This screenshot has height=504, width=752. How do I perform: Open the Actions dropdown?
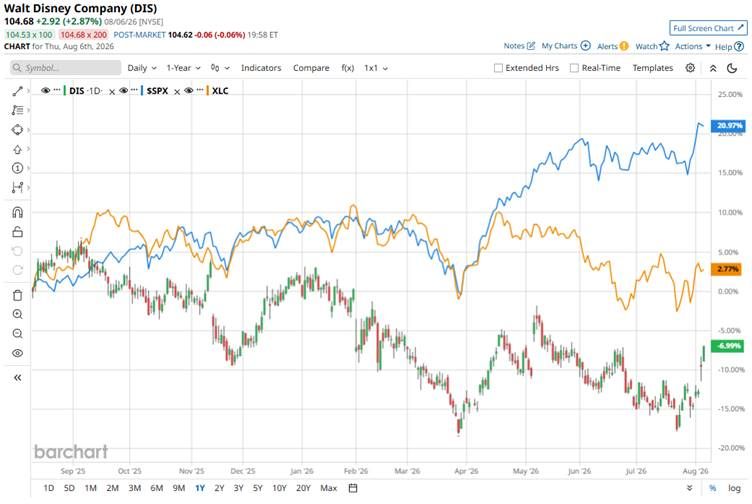click(x=693, y=47)
